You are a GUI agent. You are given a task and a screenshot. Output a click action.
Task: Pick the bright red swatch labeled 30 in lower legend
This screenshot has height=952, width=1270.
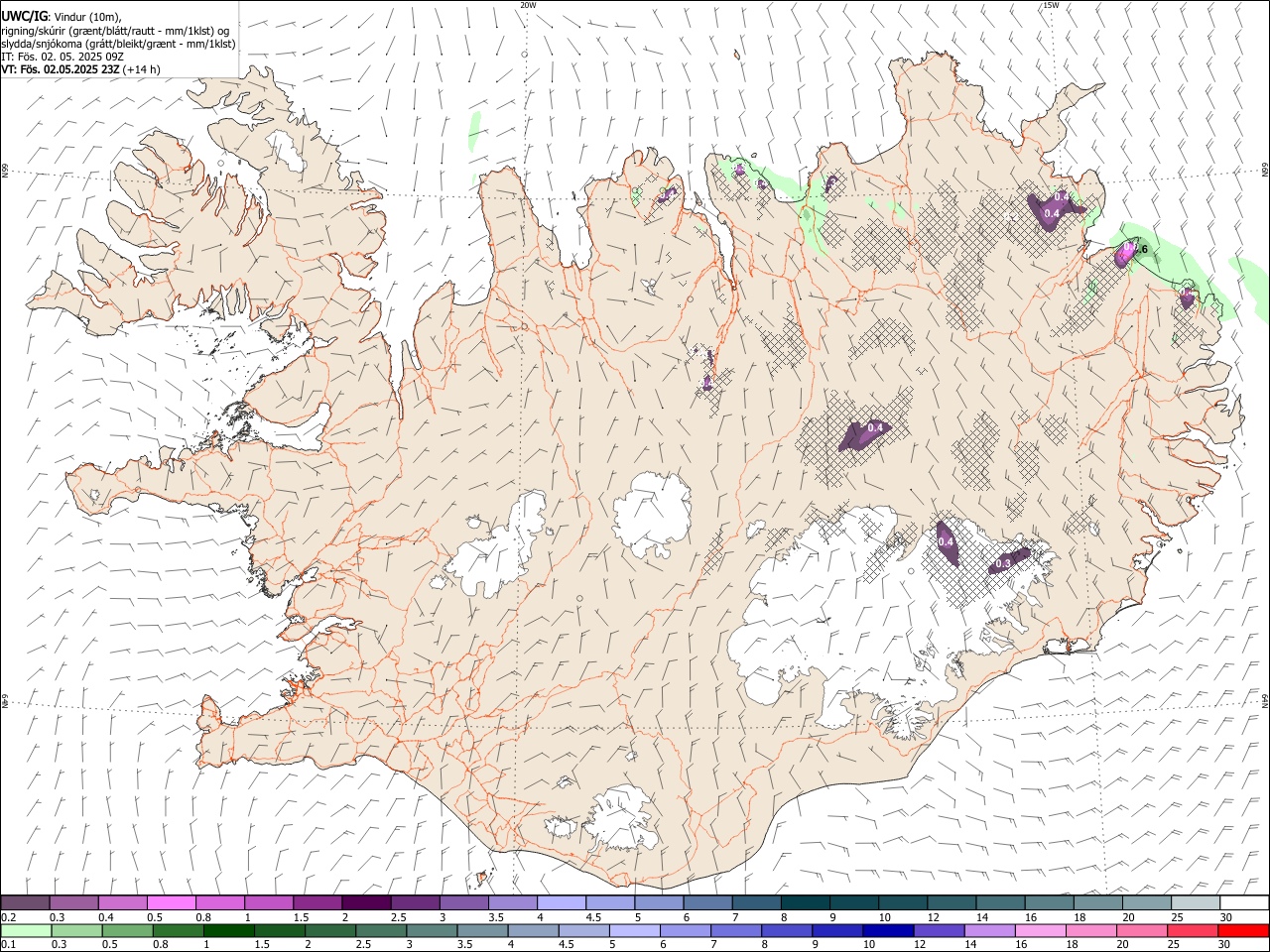click(1242, 930)
